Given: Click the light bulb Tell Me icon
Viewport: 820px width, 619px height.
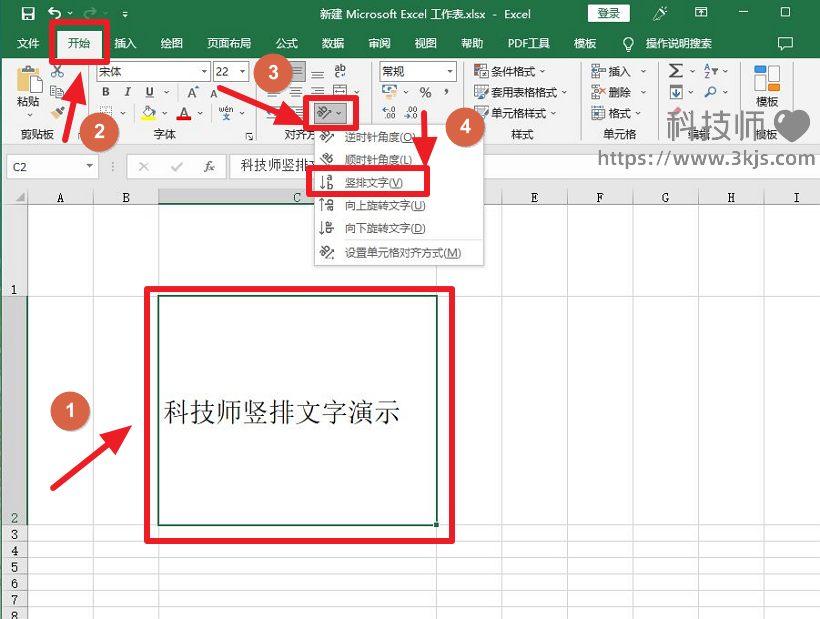Looking at the screenshot, I should 628,44.
